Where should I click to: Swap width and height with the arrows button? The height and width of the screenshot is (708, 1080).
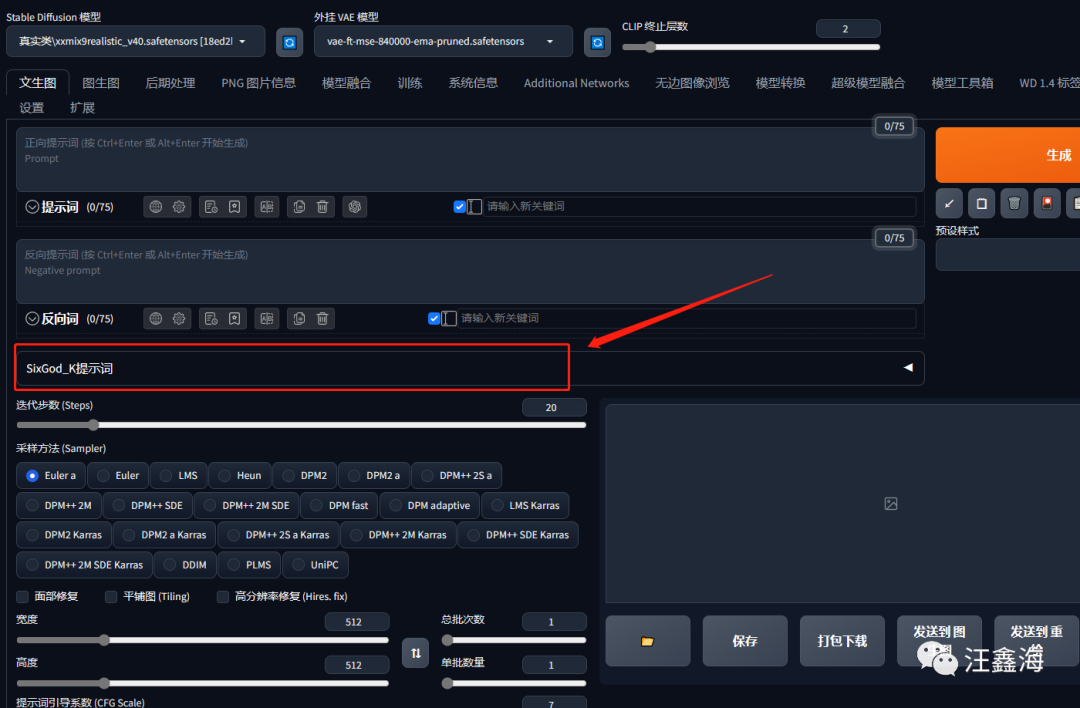pyautogui.click(x=415, y=653)
